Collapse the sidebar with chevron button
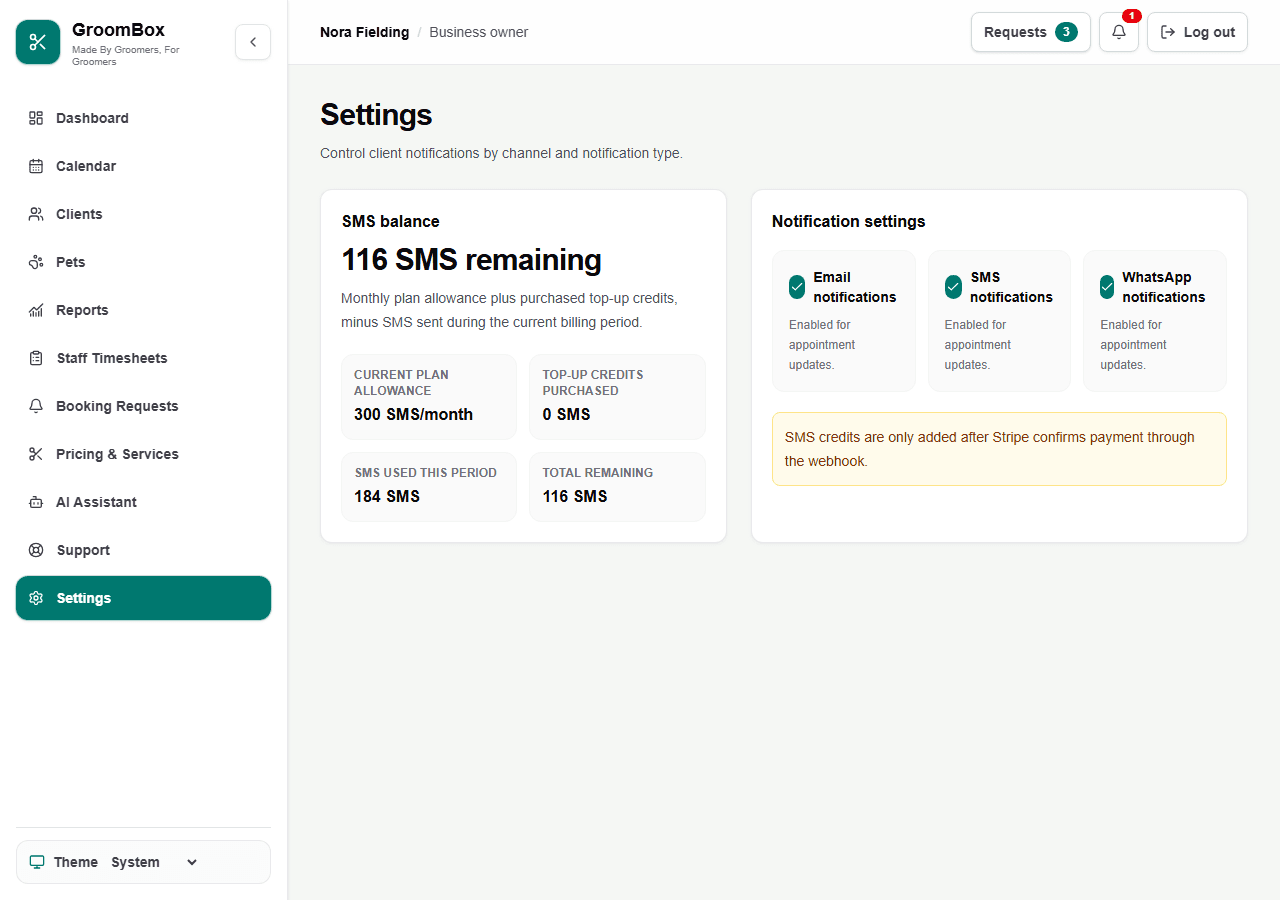 coord(253,42)
